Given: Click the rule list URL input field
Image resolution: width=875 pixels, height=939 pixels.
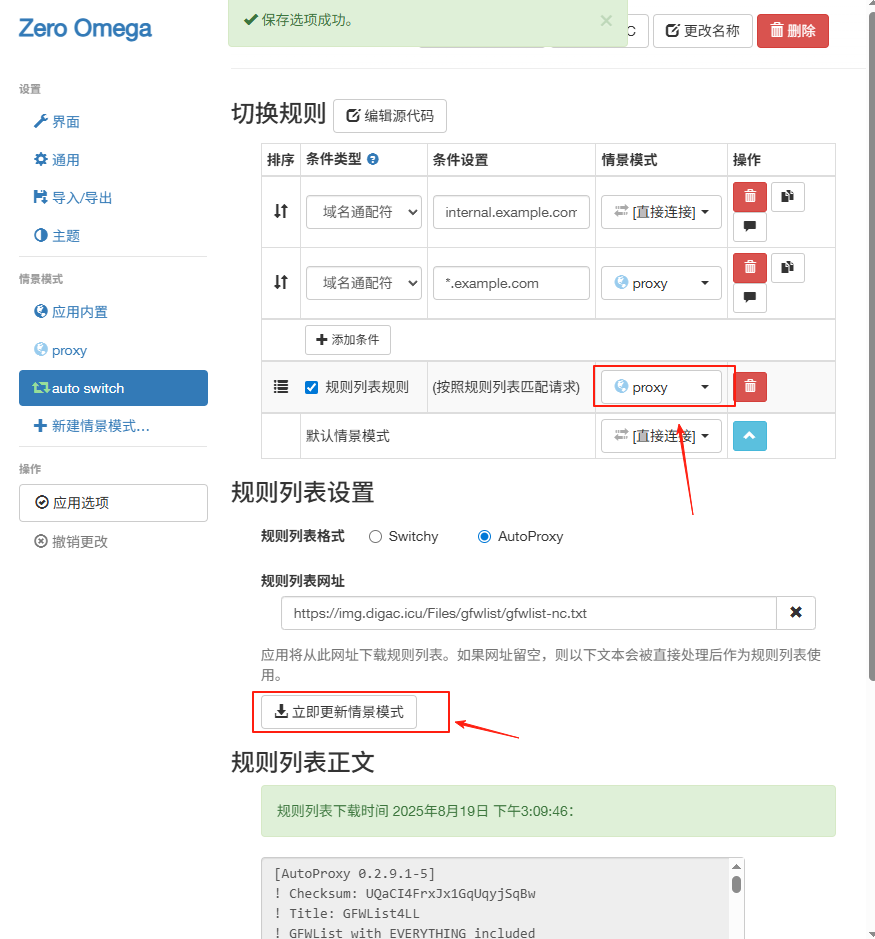Looking at the screenshot, I should 528,612.
